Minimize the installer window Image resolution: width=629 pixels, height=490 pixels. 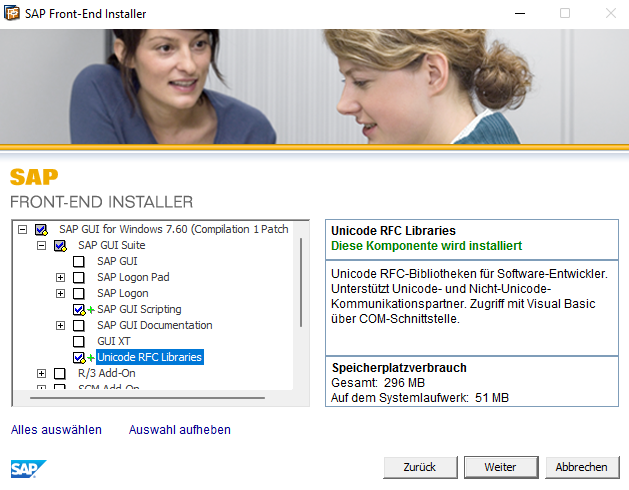[520, 13]
